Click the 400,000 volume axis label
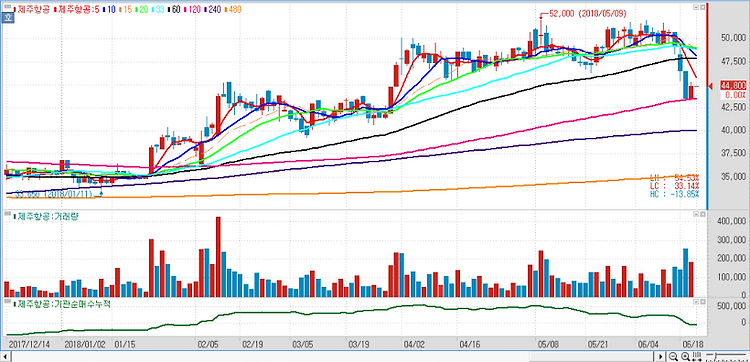This screenshot has height=362, width=750. click(x=732, y=221)
